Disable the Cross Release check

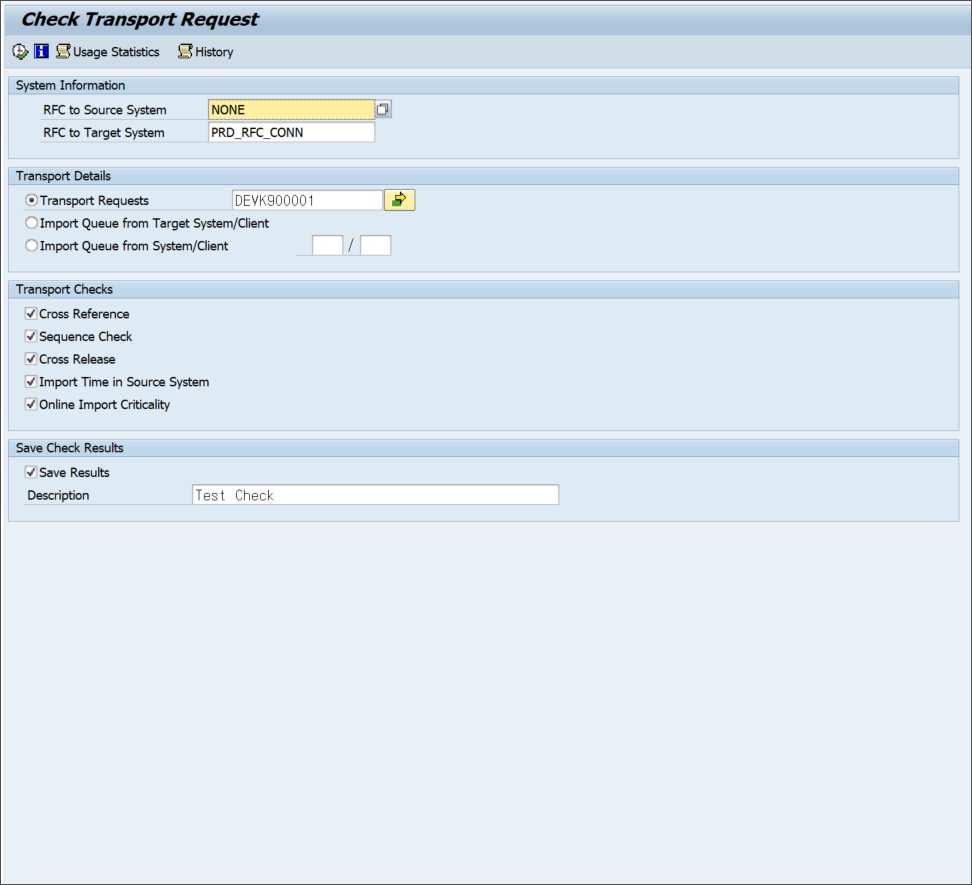point(31,359)
